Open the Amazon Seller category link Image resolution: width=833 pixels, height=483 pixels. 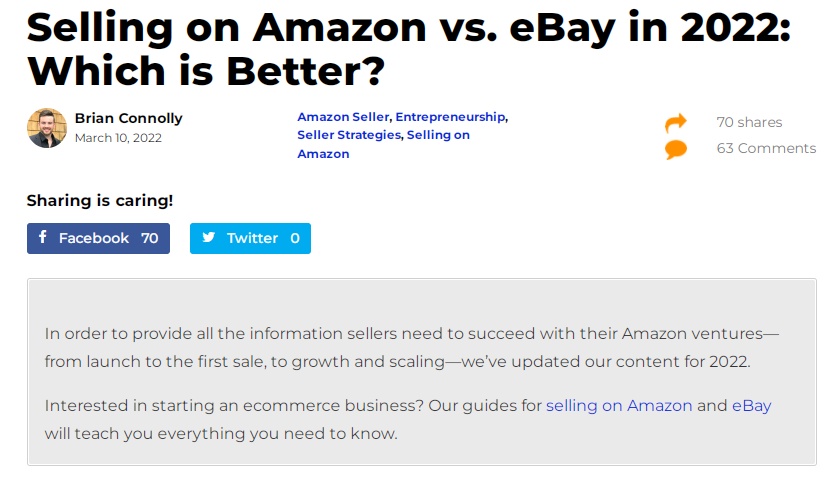343,117
